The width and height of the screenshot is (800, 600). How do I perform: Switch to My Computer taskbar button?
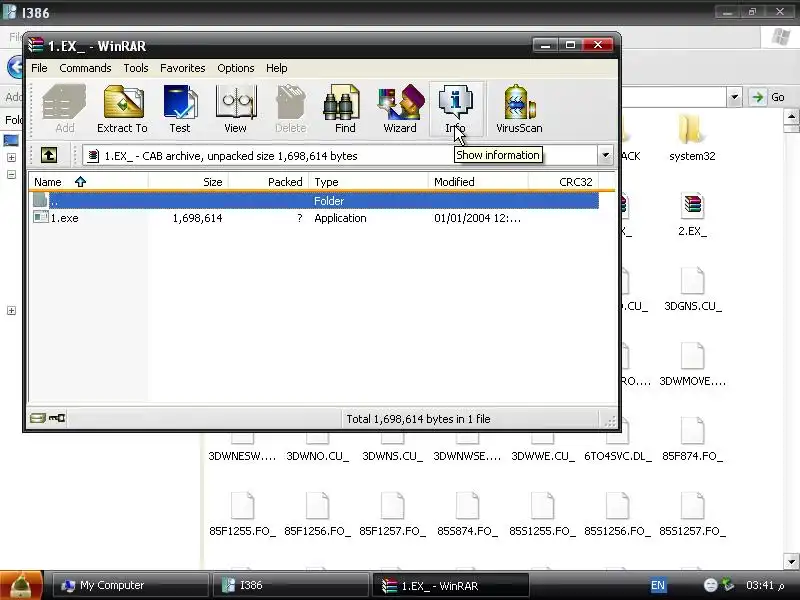click(x=131, y=585)
